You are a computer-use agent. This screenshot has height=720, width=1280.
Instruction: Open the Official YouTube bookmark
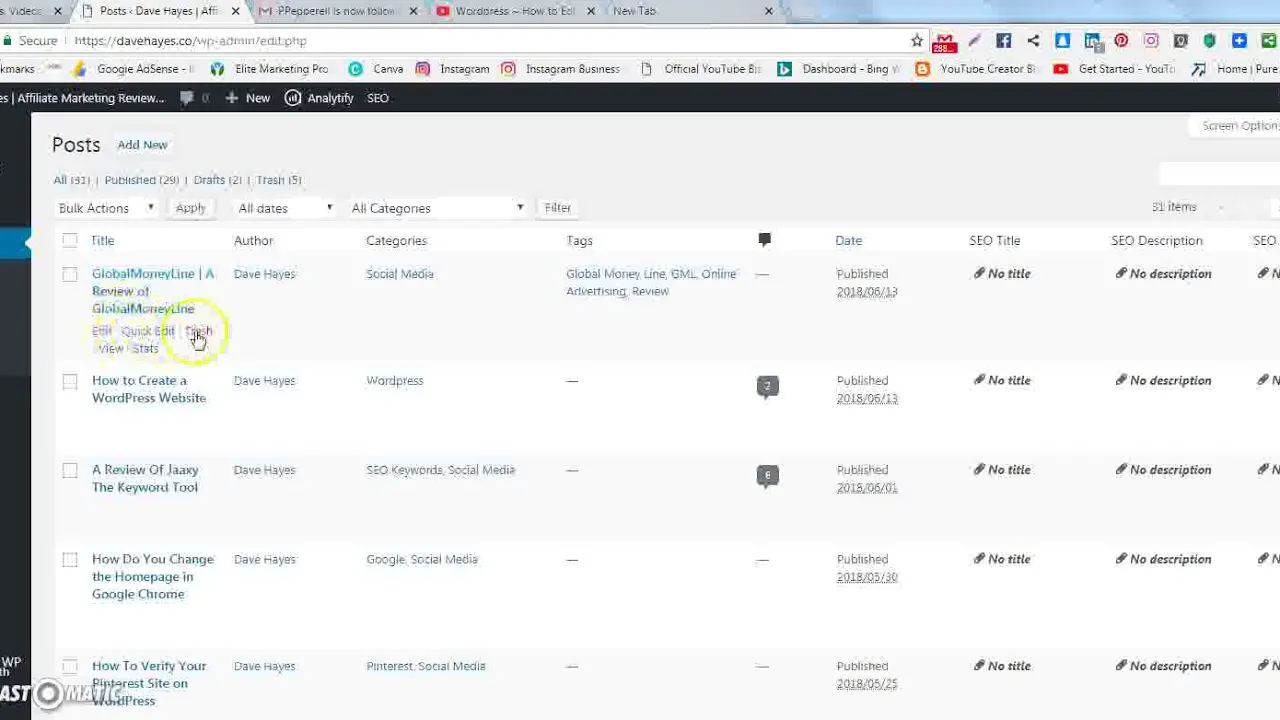pos(701,69)
